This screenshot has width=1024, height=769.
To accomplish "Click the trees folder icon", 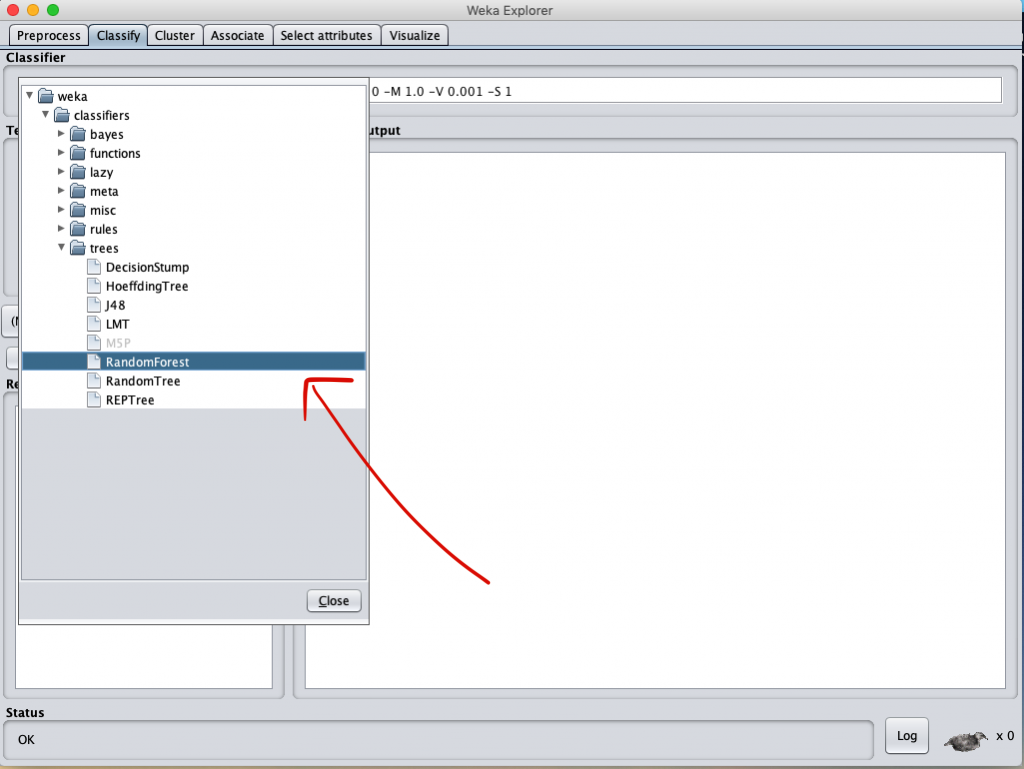I will pyautogui.click(x=78, y=247).
